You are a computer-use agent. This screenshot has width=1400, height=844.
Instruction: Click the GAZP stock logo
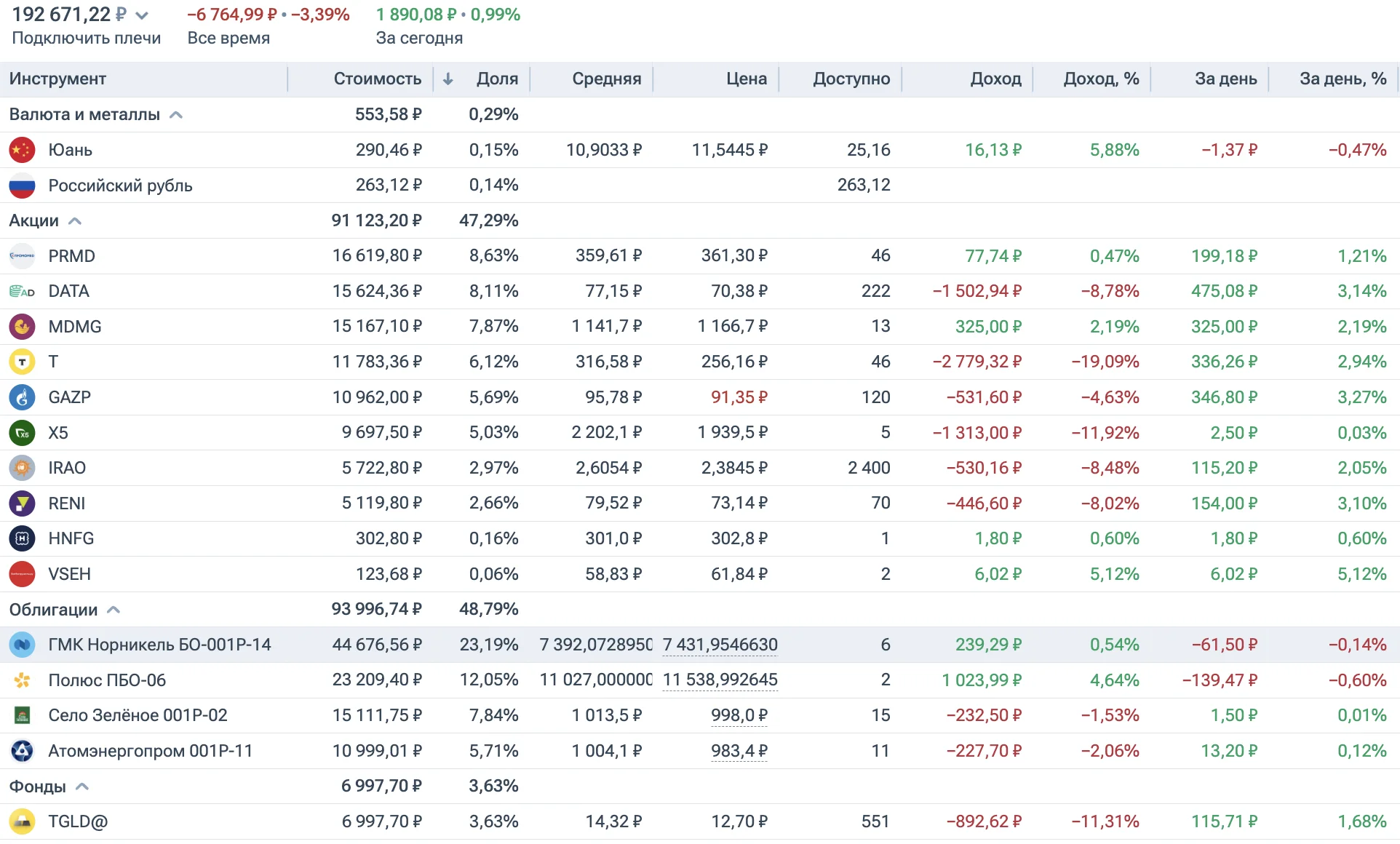click(x=22, y=397)
